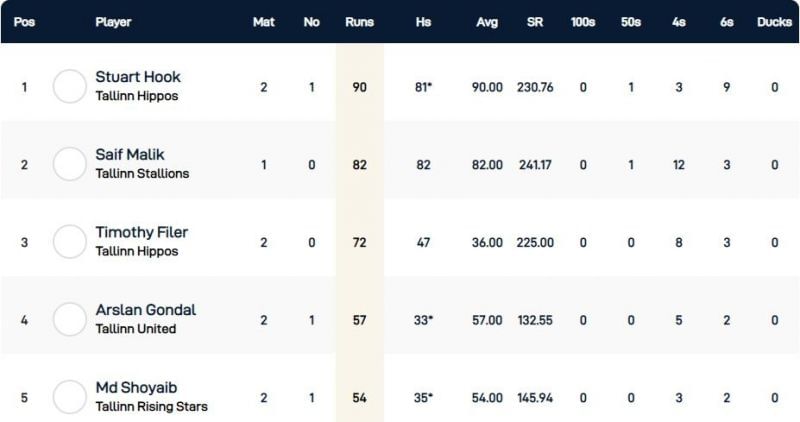Click Stuart Hook's player avatar
The width and height of the screenshot is (800, 422).
[70, 86]
